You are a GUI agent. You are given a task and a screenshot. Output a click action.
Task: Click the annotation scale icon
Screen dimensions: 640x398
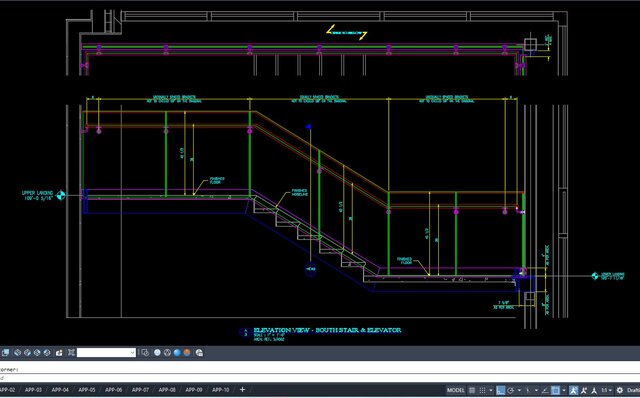[x=594, y=390]
